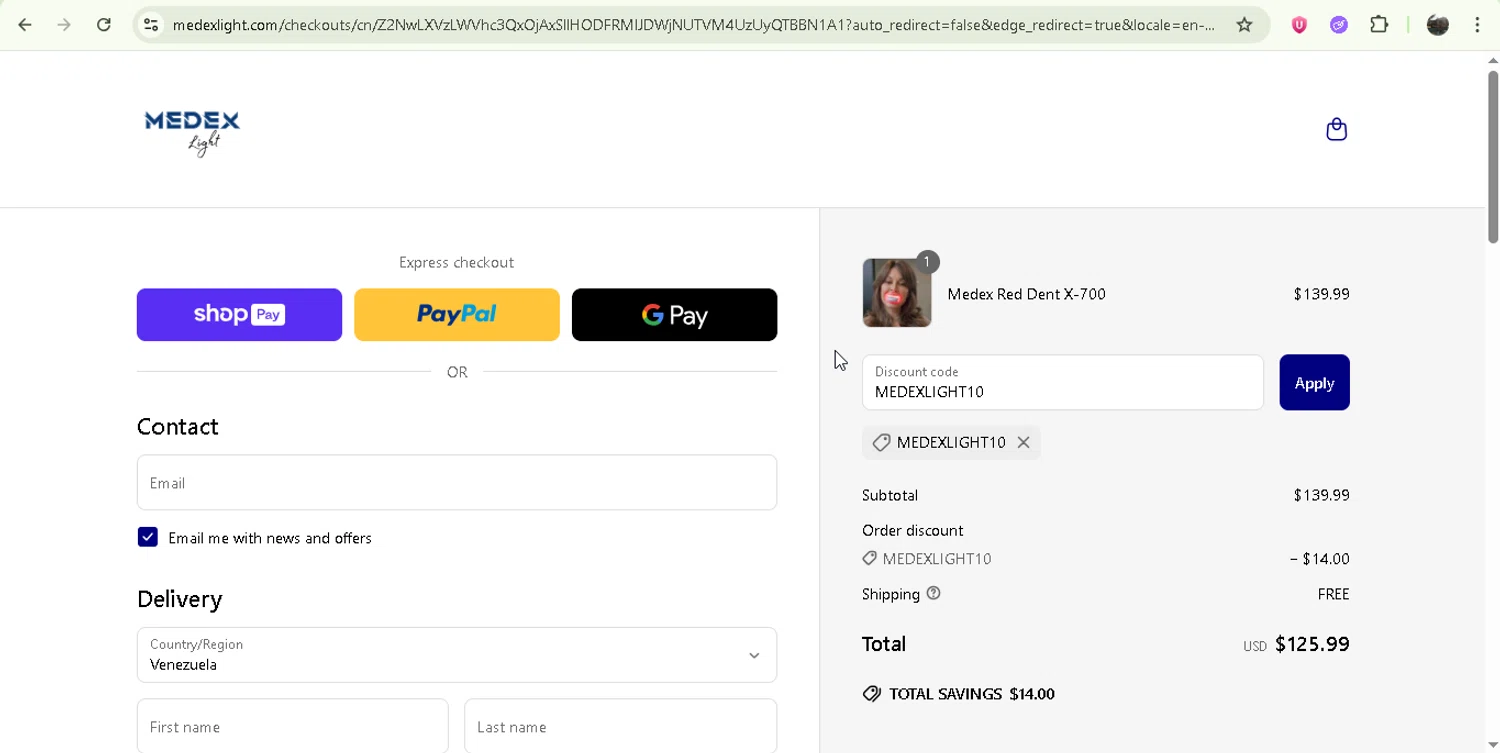Click the − $14.00 discount amount
Viewport: 1500px width, 753px height.
[x=1319, y=559]
